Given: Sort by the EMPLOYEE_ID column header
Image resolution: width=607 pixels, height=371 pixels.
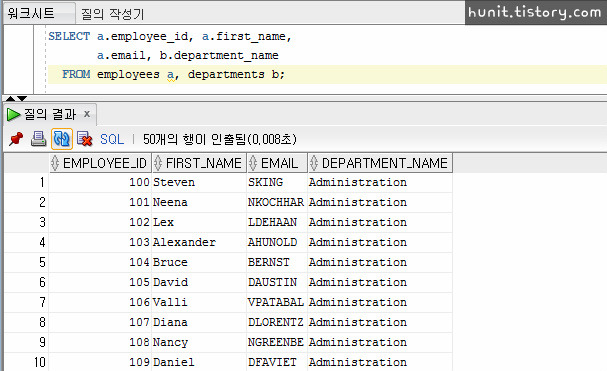Looking at the screenshot, I should 100,163.
